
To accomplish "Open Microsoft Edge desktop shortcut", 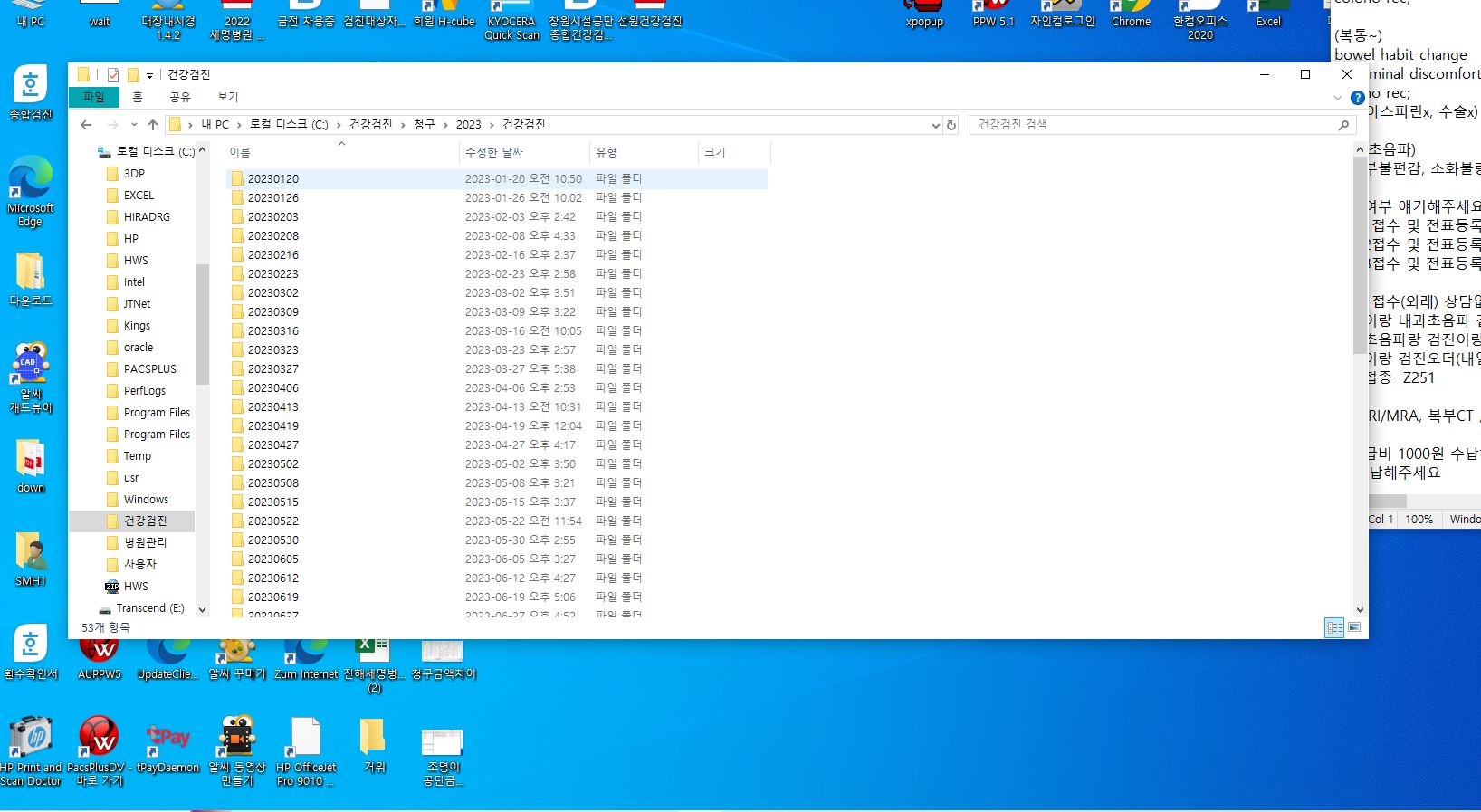I will [31, 192].
